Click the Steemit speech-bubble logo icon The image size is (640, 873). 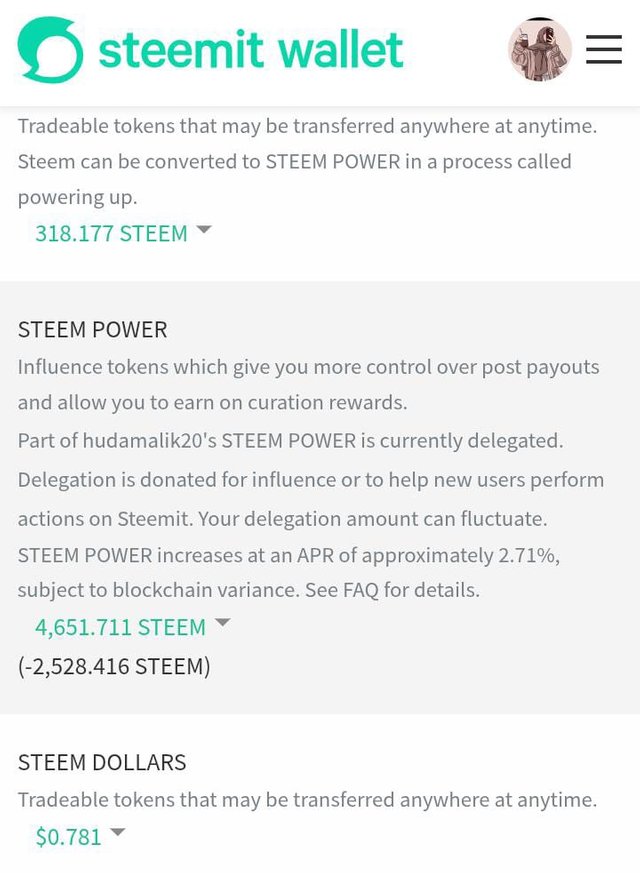pos(51,50)
